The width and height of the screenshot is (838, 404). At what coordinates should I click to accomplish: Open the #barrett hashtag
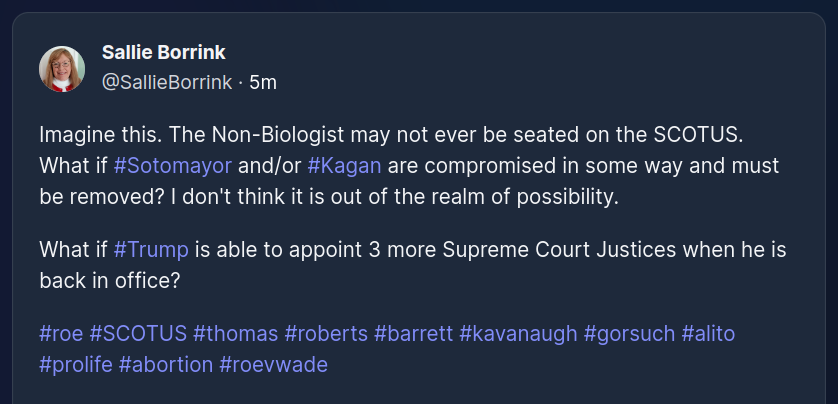(414, 333)
